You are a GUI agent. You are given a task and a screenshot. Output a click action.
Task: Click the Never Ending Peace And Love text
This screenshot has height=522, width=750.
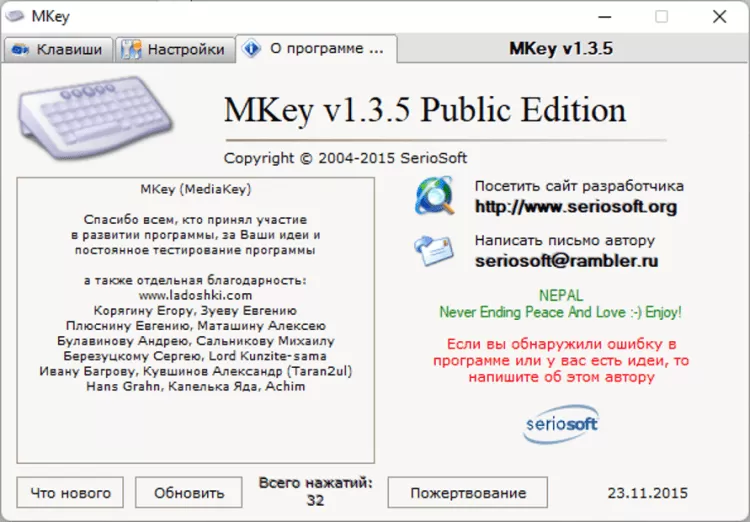561,312
